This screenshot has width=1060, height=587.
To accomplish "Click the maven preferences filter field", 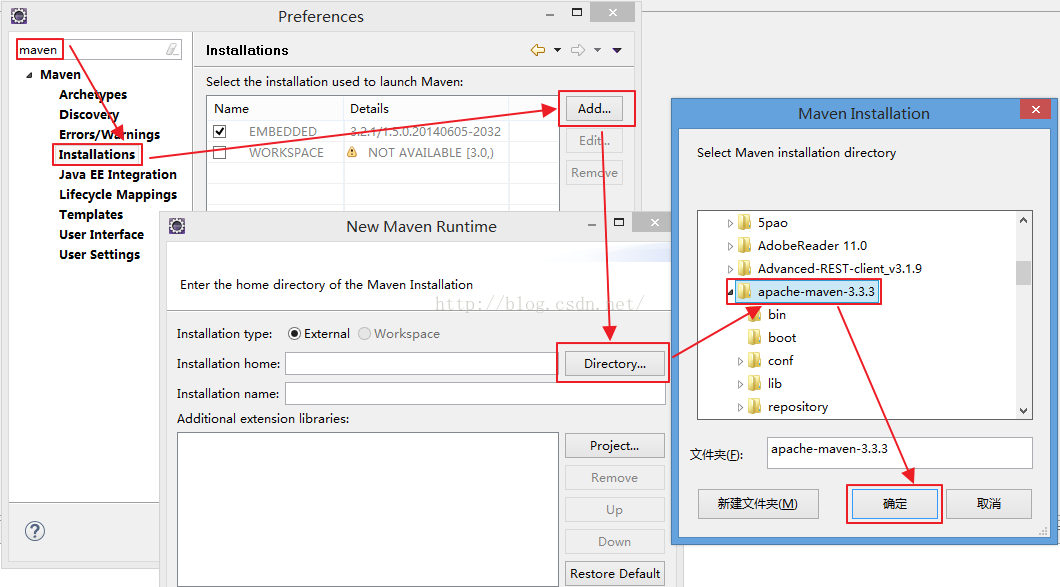I will 99,49.
